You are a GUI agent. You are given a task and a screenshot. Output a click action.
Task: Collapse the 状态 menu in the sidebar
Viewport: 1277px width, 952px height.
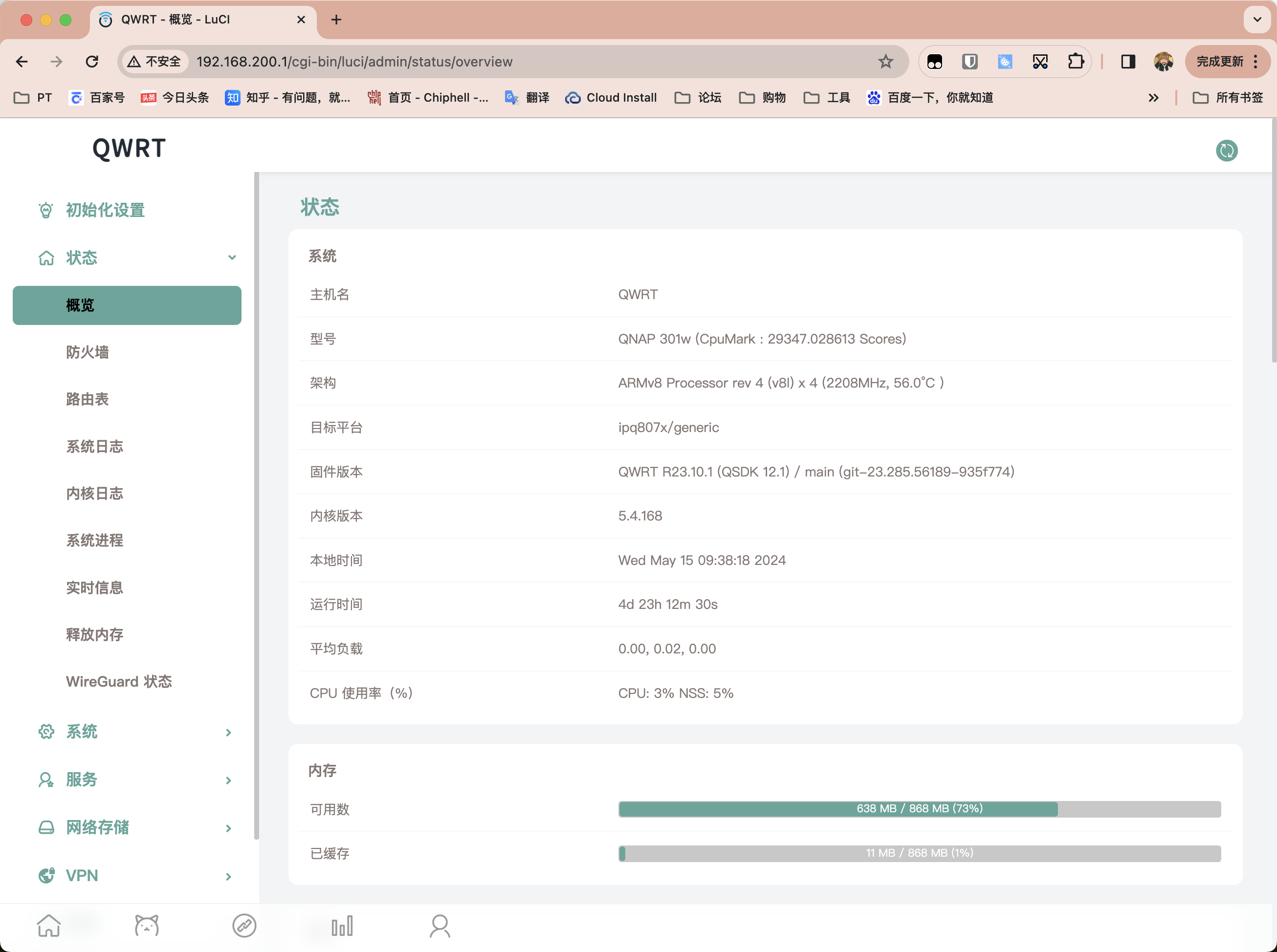[232, 258]
